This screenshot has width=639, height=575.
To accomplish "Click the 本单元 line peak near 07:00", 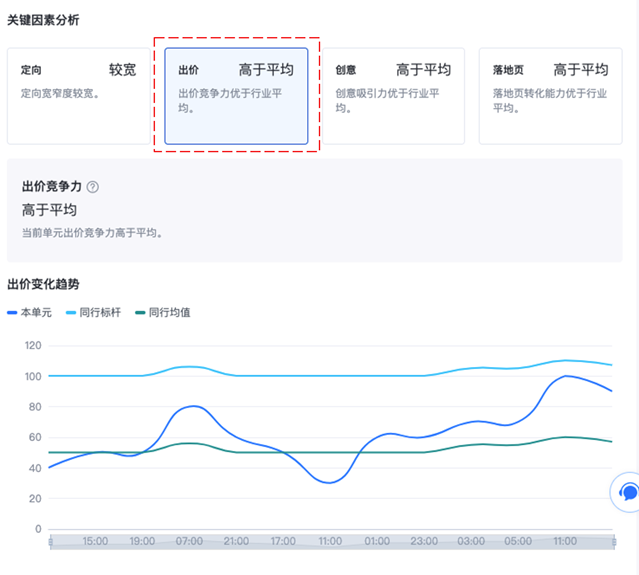I will (x=190, y=406).
